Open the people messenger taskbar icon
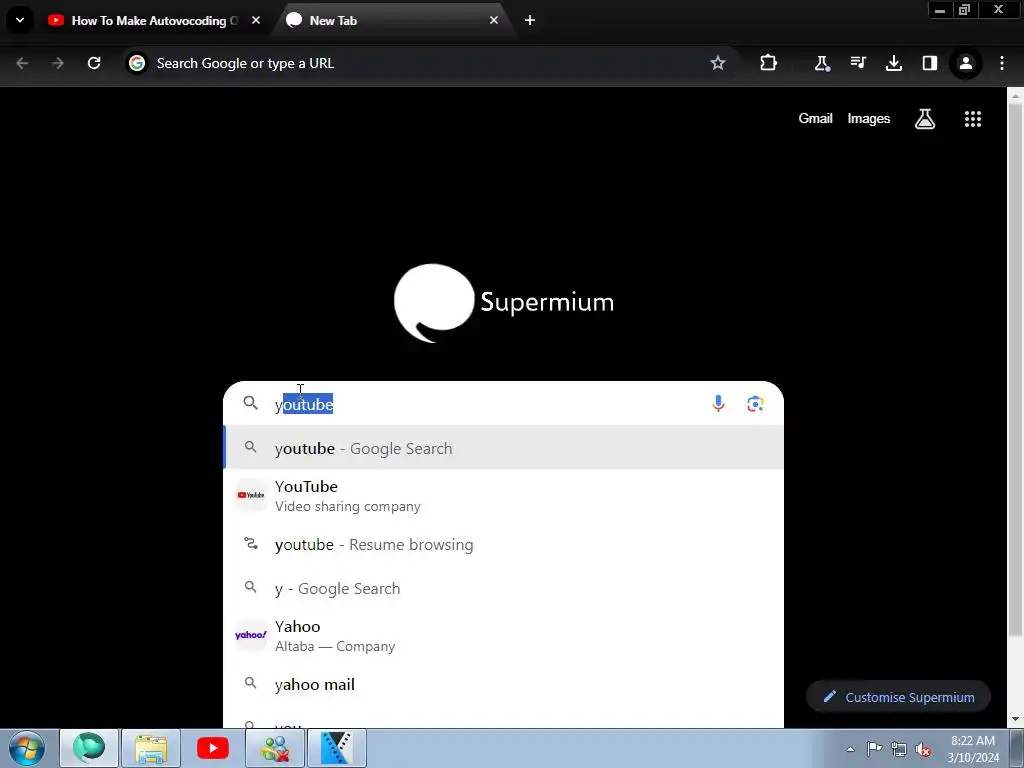1024x768 pixels. [x=275, y=748]
